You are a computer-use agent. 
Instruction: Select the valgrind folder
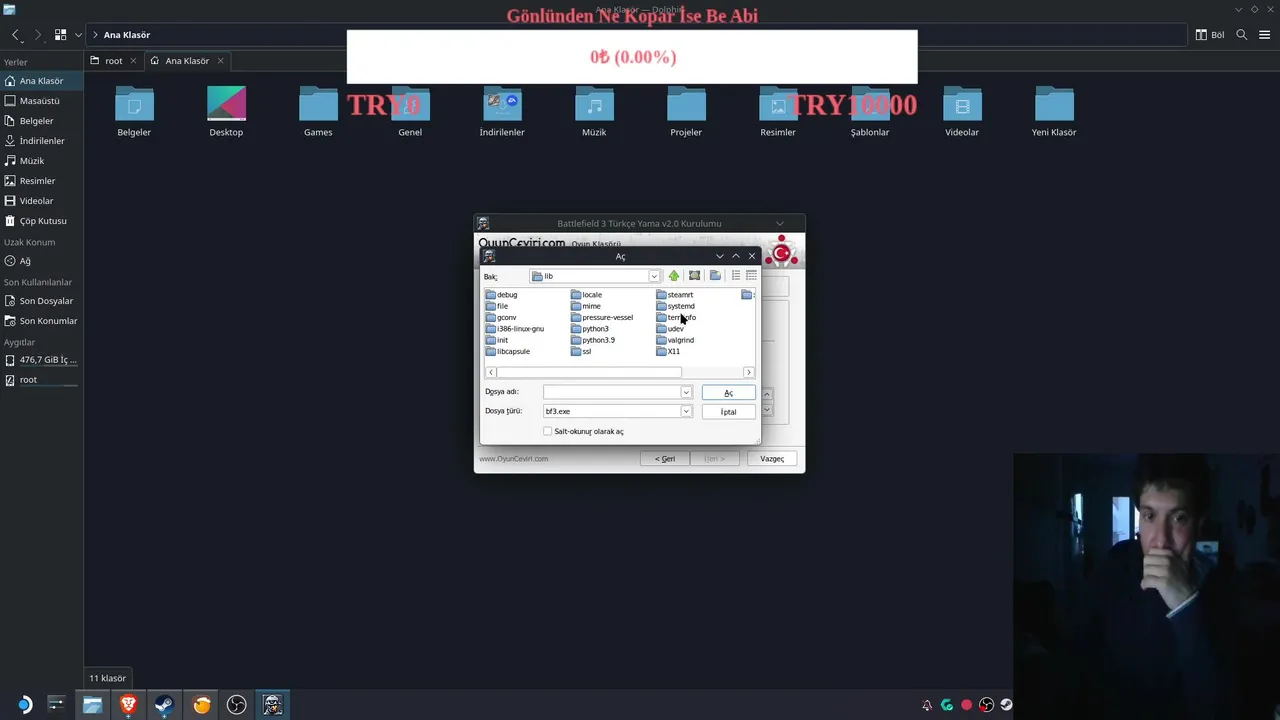tap(675, 340)
